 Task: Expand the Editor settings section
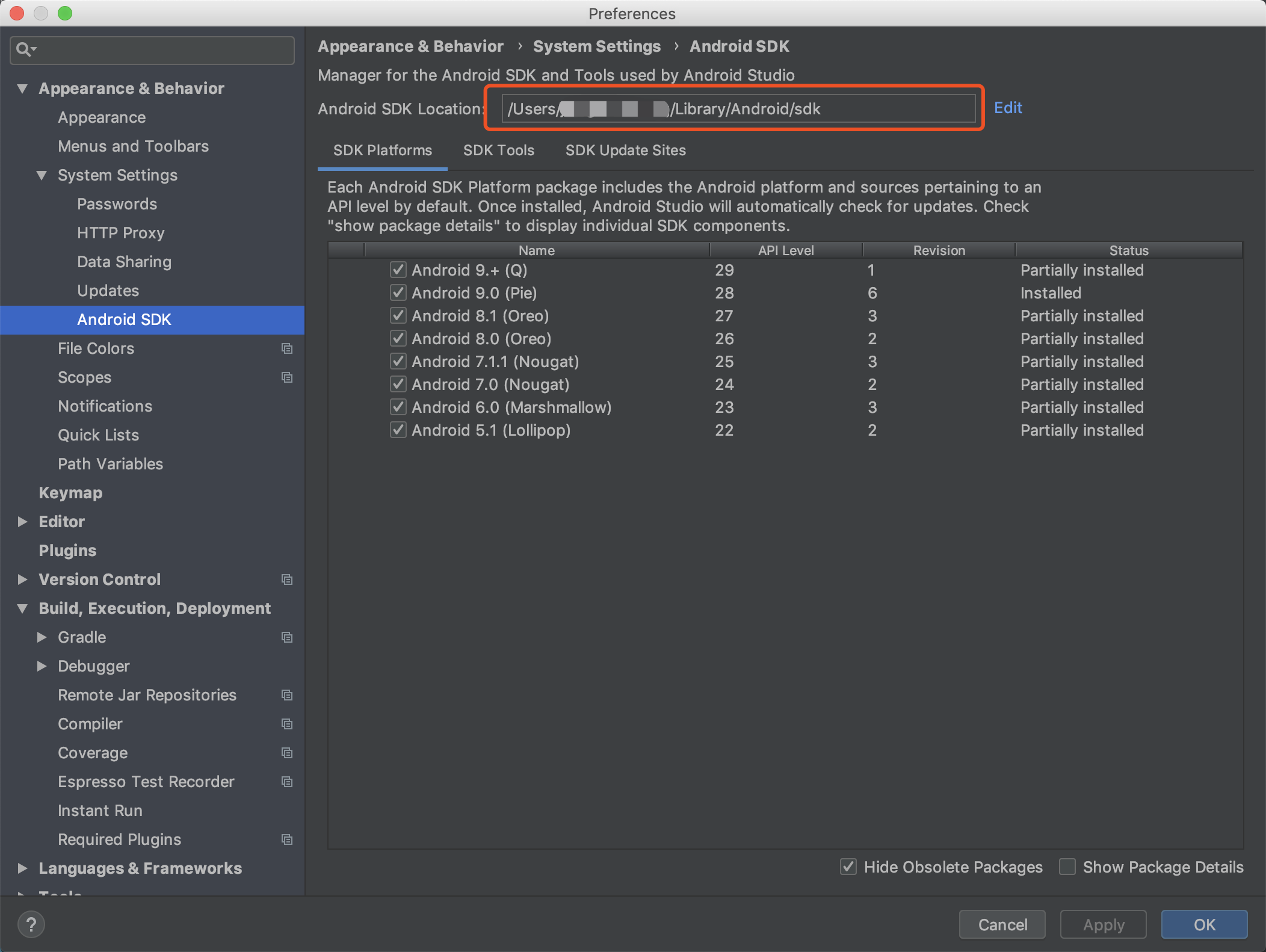[x=23, y=522]
